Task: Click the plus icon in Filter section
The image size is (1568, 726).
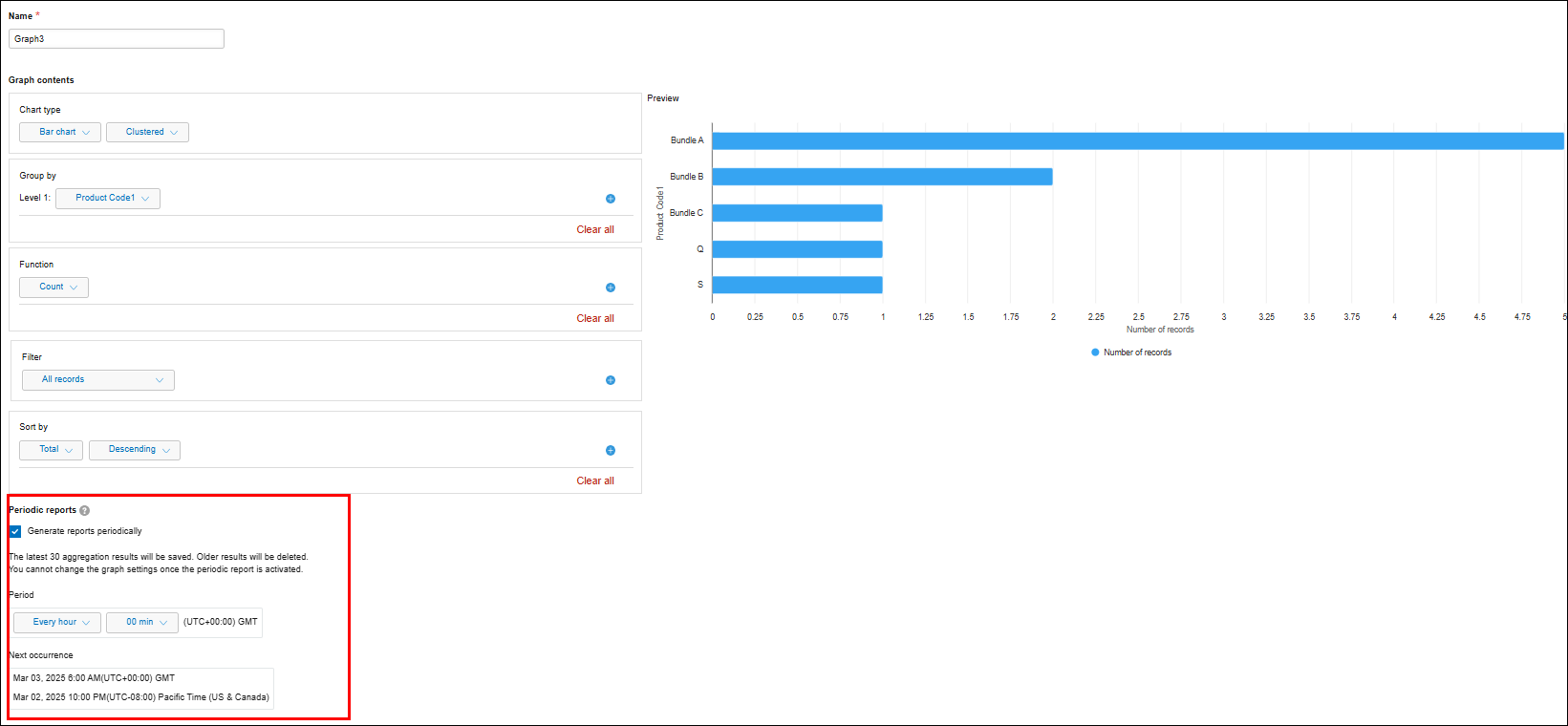Action: tap(611, 380)
